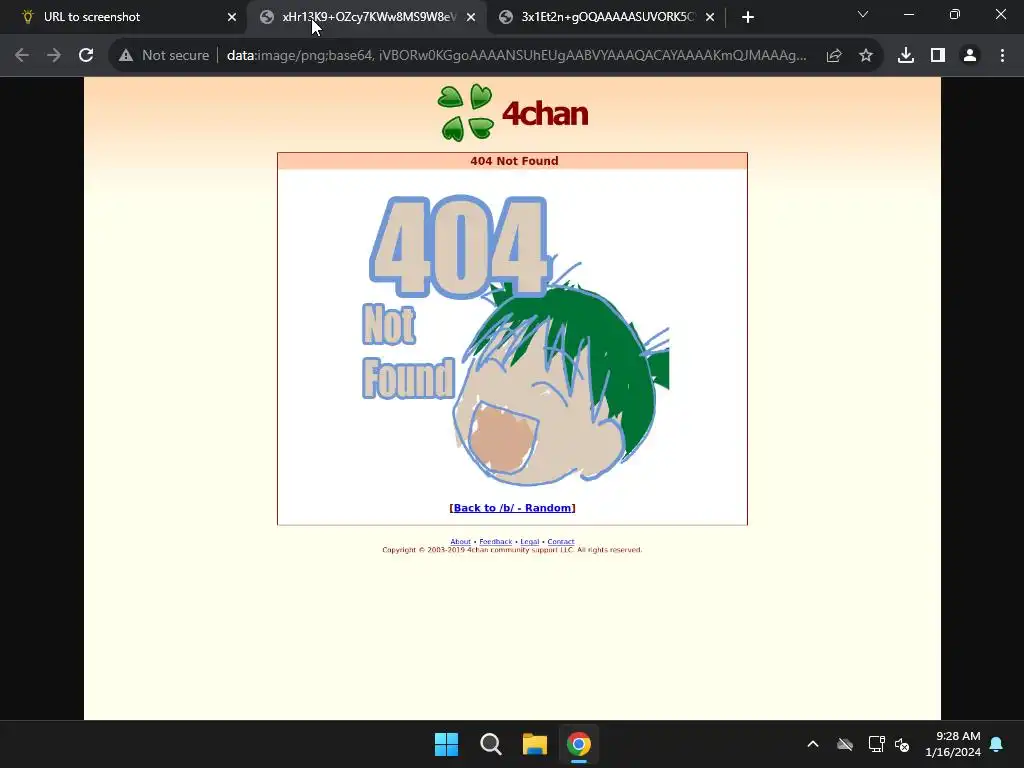Click the cloud sync tray icon
The width and height of the screenshot is (1024, 768).
pos(845,744)
